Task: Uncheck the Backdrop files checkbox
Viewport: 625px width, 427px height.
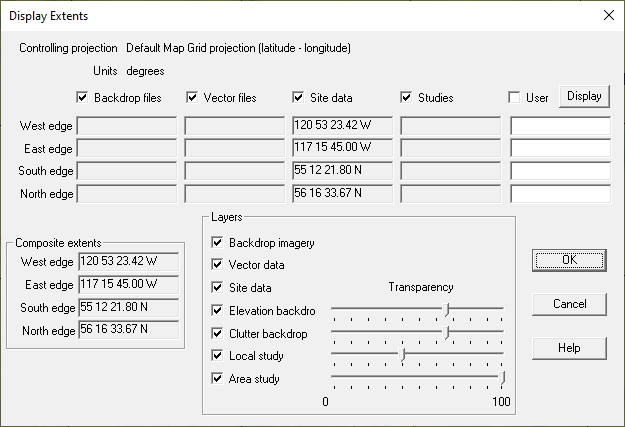Action: click(x=82, y=98)
